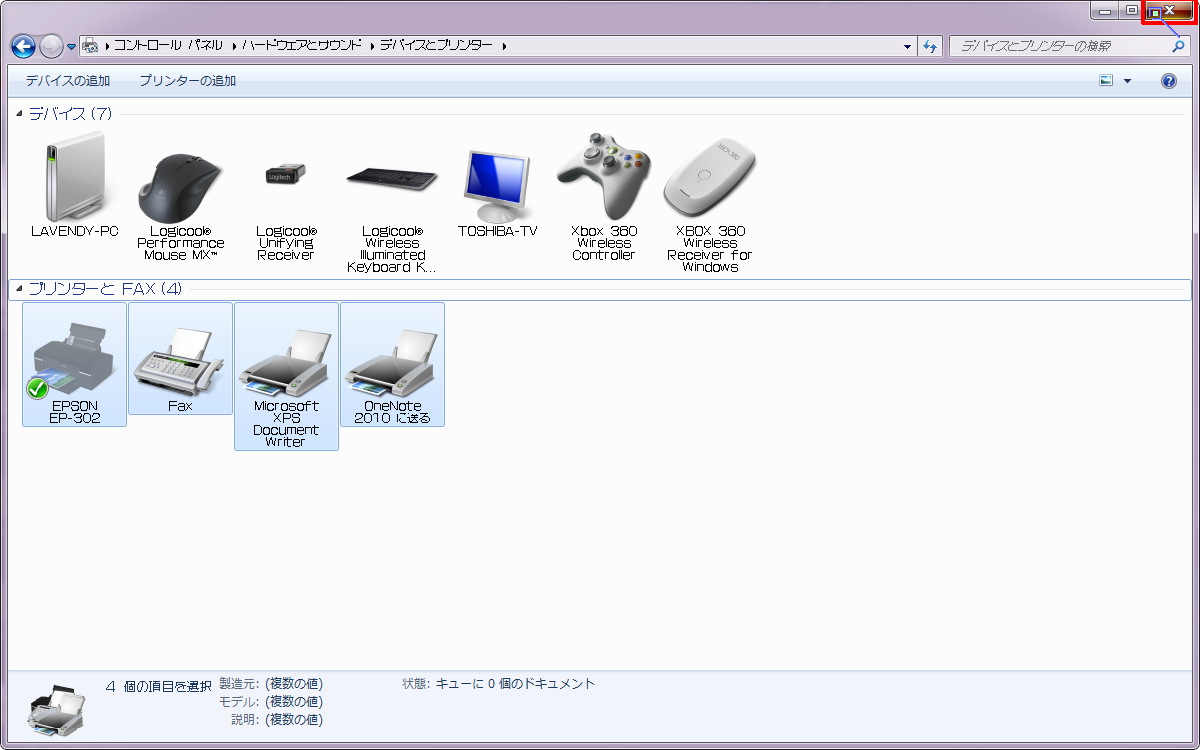Click the change view icon

coord(1106,81)
